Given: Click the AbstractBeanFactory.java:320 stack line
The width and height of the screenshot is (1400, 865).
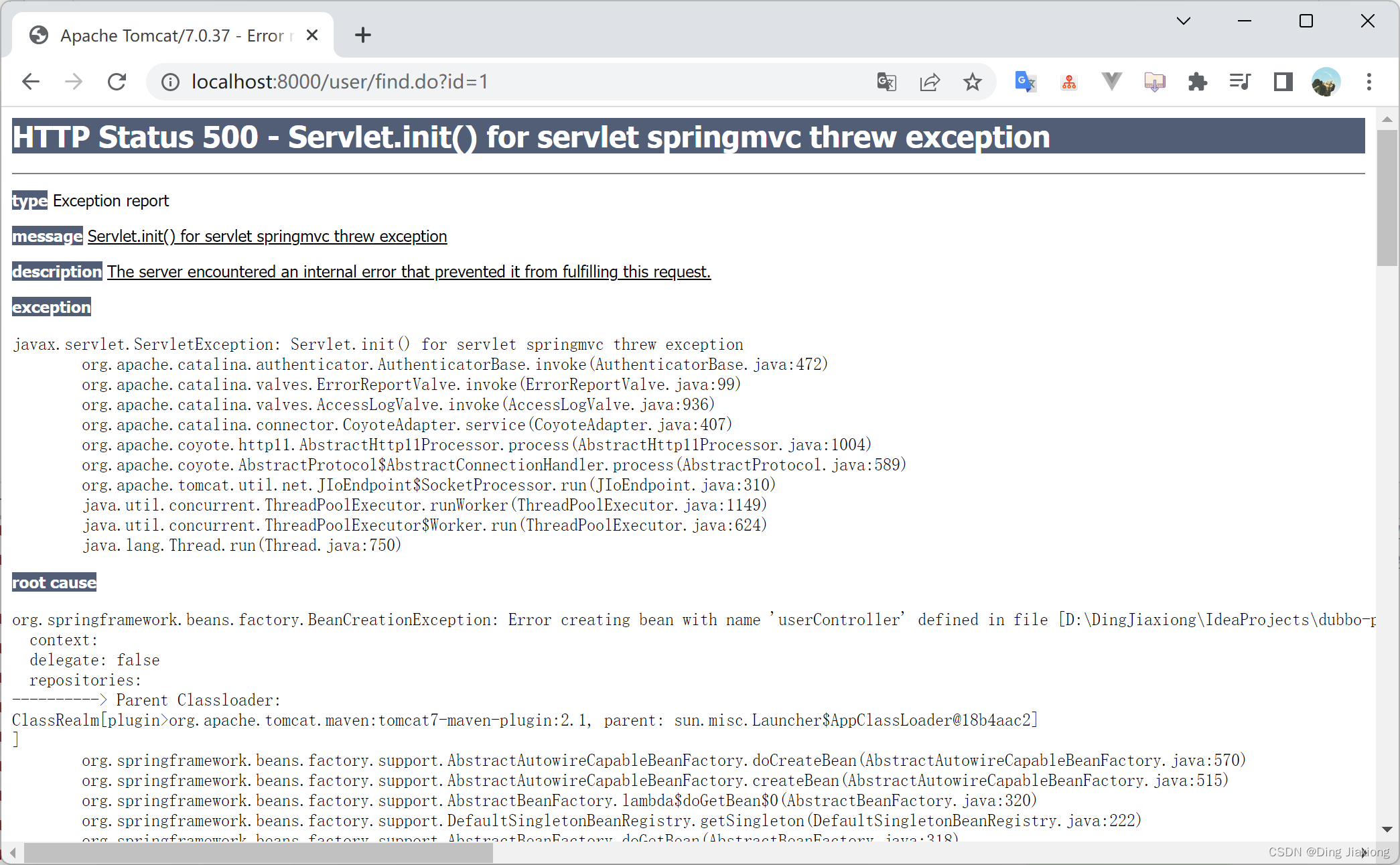Looking at the screenshot, I should tap(559, 801).
